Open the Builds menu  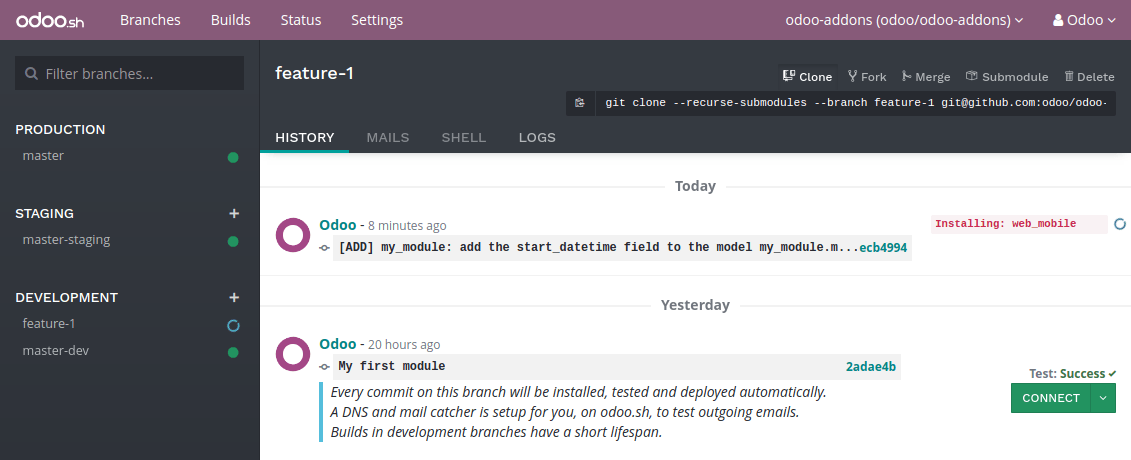pyautogui.click(x=231, y=20)
